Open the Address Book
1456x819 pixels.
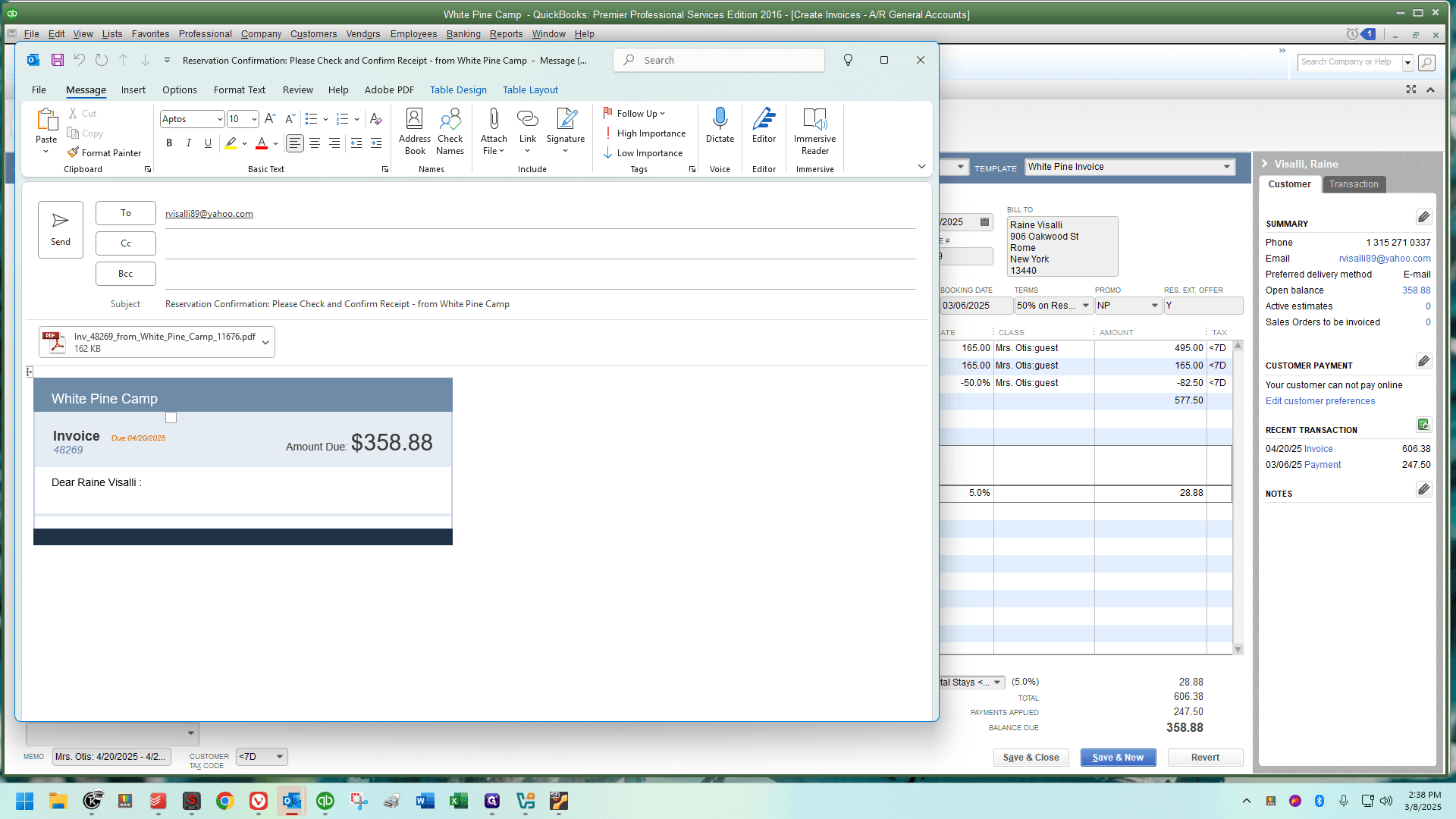(415, 131)
